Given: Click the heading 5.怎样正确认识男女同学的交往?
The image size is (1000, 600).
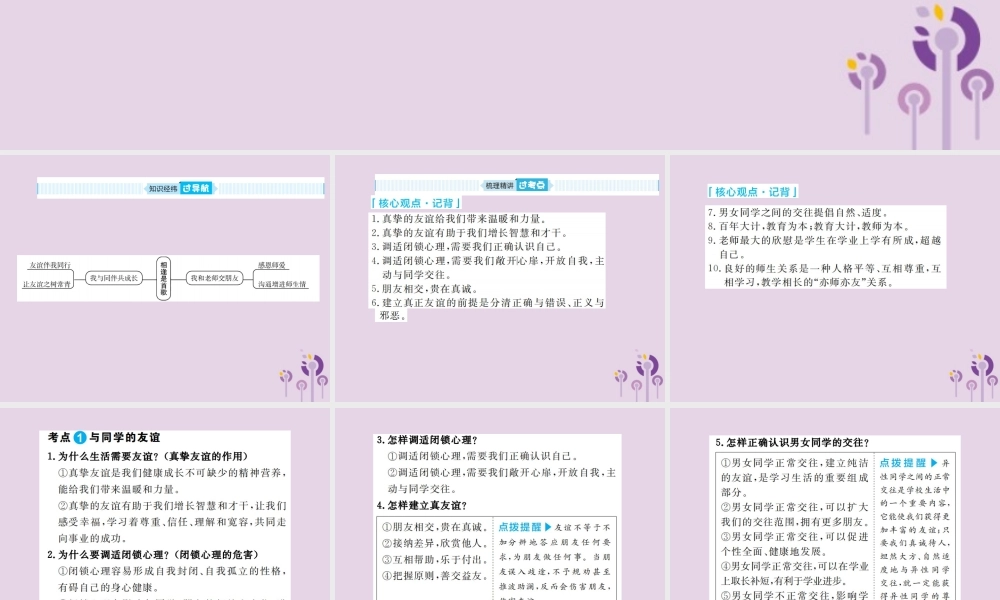Looking at the screenshot, I should [x=791, y=442].
